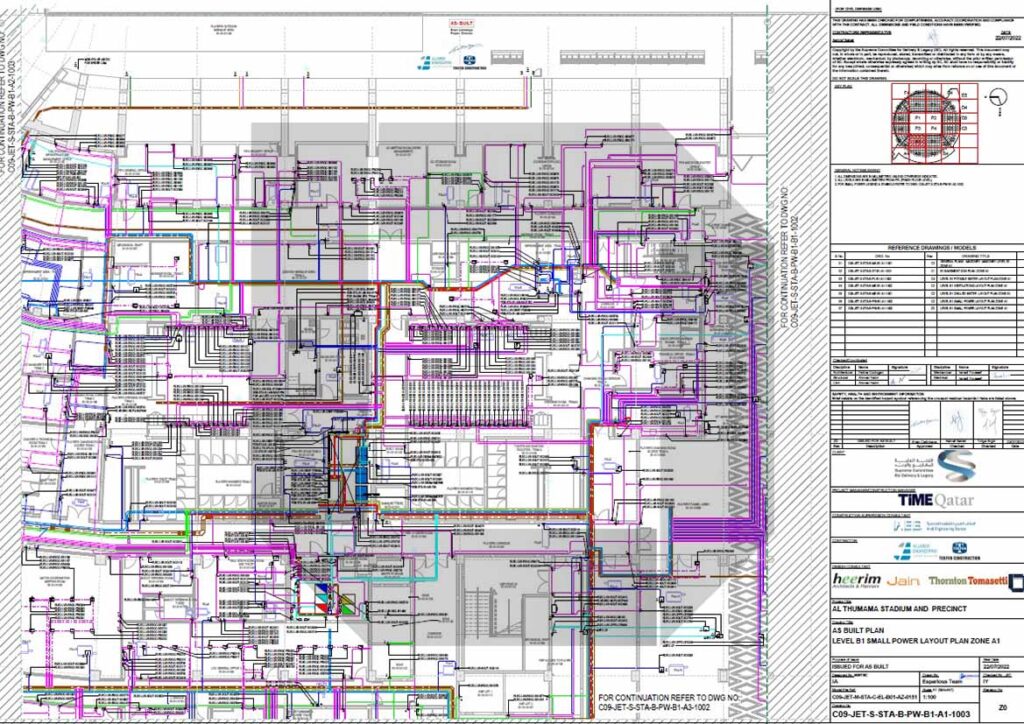Click the Thornton Tomasetti logo
This screenshot has width=1024, height=724.
pyautogui.click(x=967, y=582)
